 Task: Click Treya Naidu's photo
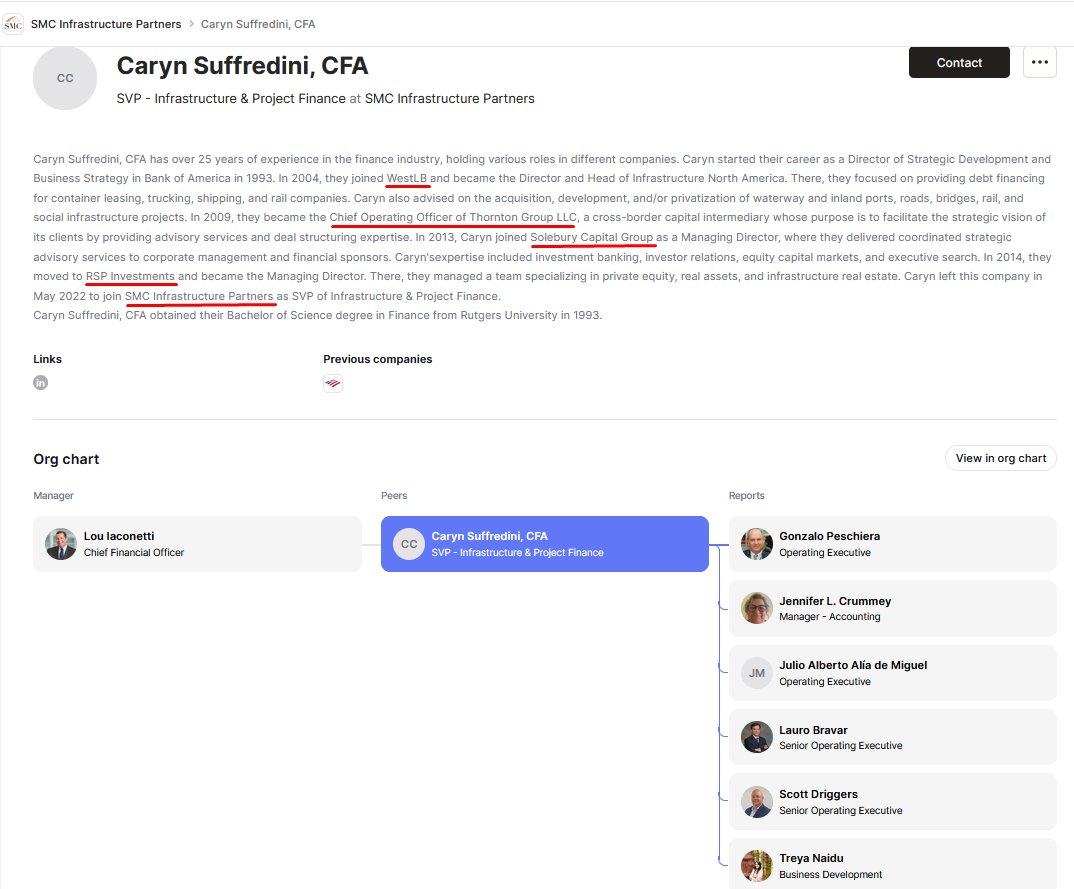[x=757, y=866]
